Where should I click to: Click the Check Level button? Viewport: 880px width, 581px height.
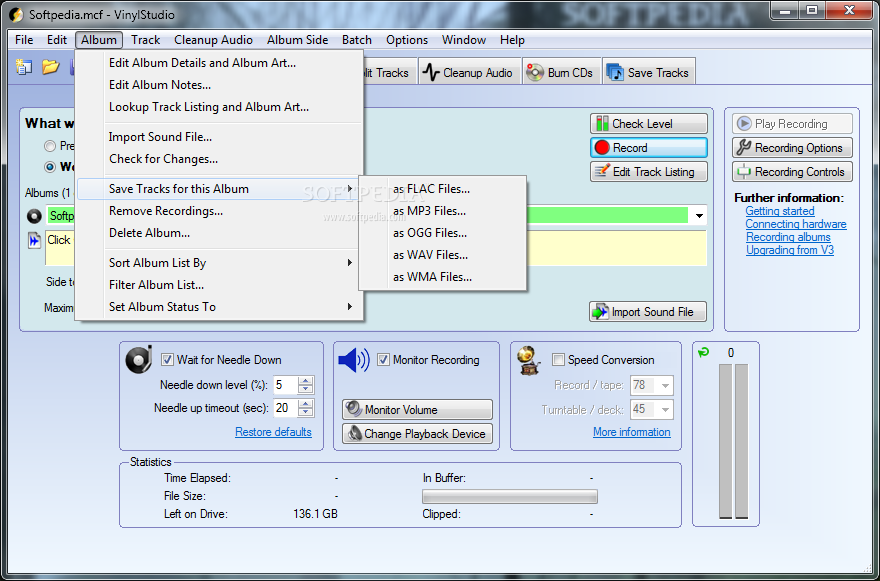point(648,123)
